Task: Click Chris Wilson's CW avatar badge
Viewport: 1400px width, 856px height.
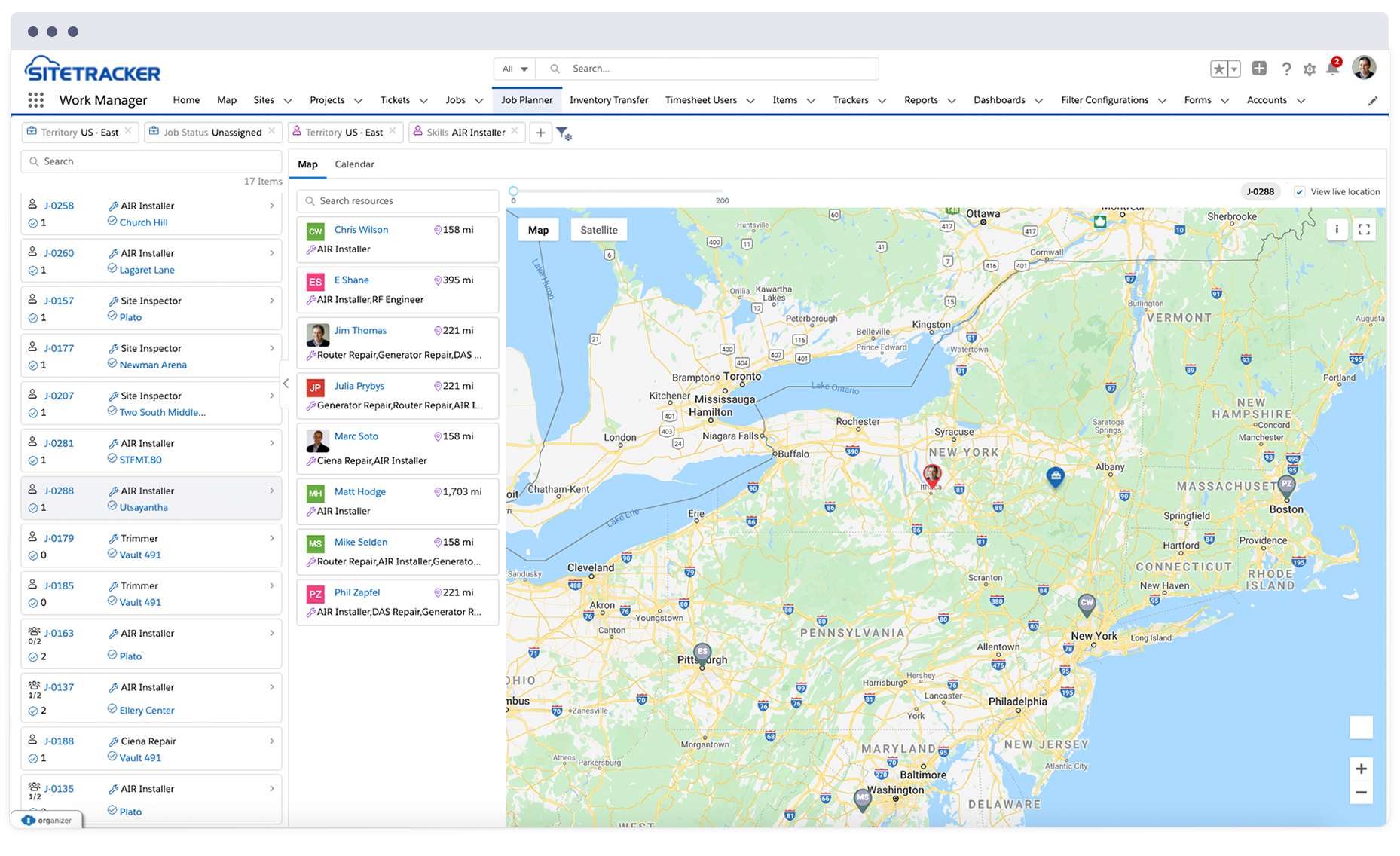Action: click(x=315, y=232)
